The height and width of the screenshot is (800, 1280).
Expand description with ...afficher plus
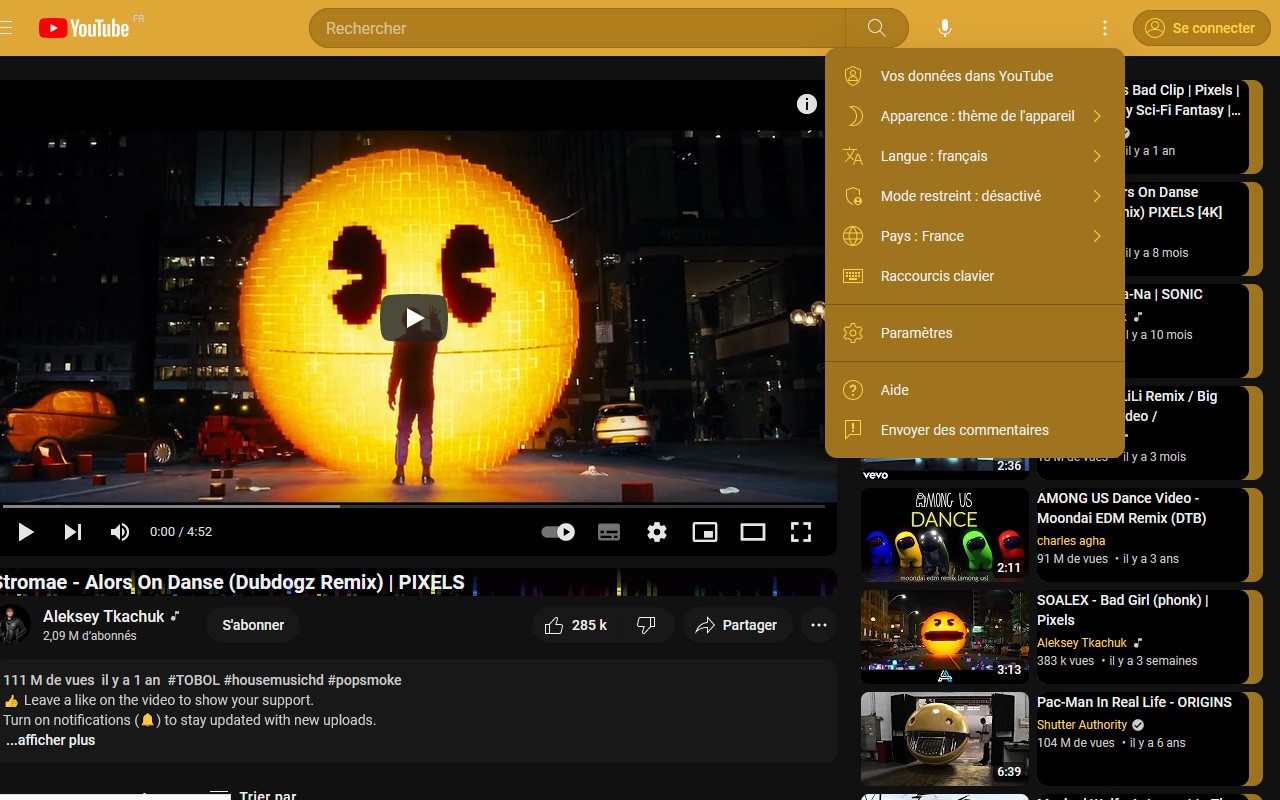51,740
